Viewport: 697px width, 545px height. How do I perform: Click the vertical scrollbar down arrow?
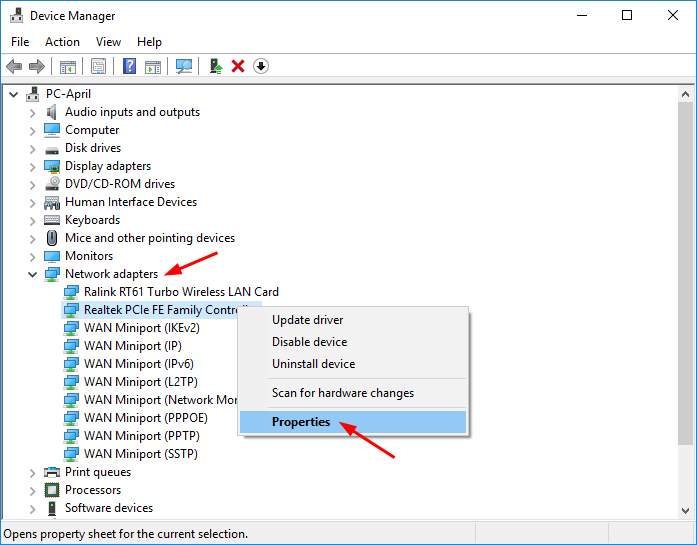pos(685,510)
